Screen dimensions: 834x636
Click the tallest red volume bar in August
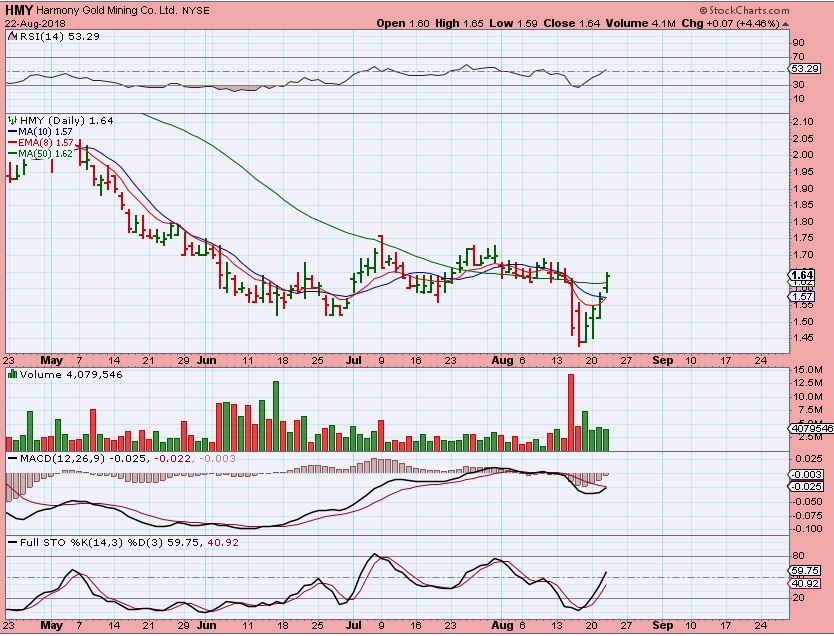[571, 413]
